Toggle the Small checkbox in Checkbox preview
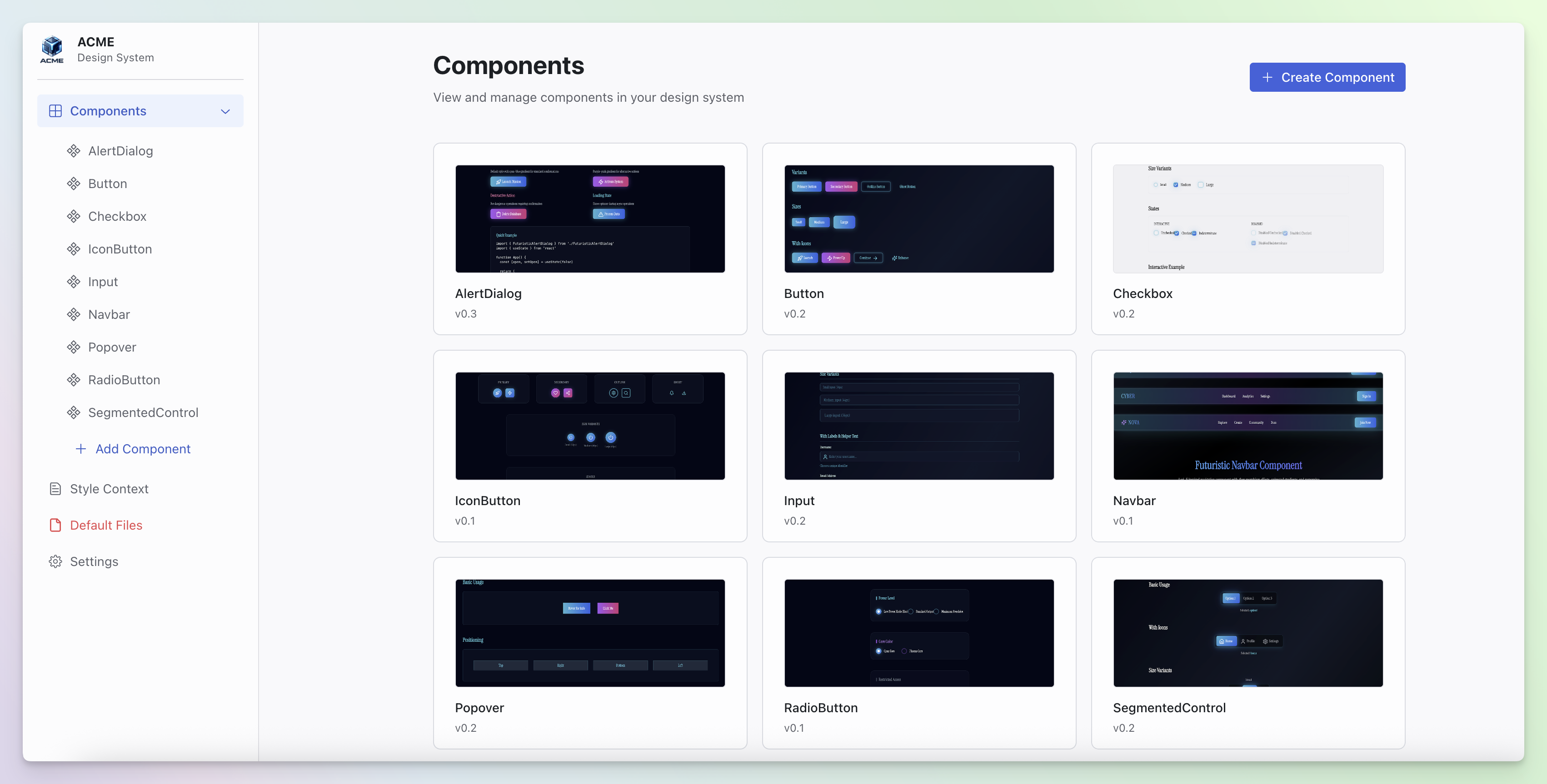The height and width of the screenshot is (784, 1547). pyautogui.click(x=1156, y=185)
